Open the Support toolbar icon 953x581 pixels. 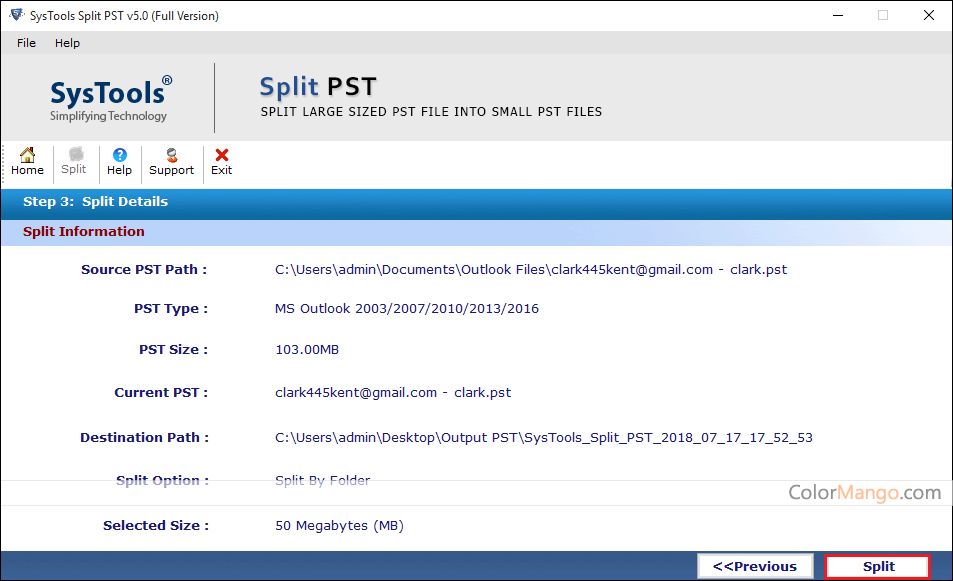pos(171,161)
